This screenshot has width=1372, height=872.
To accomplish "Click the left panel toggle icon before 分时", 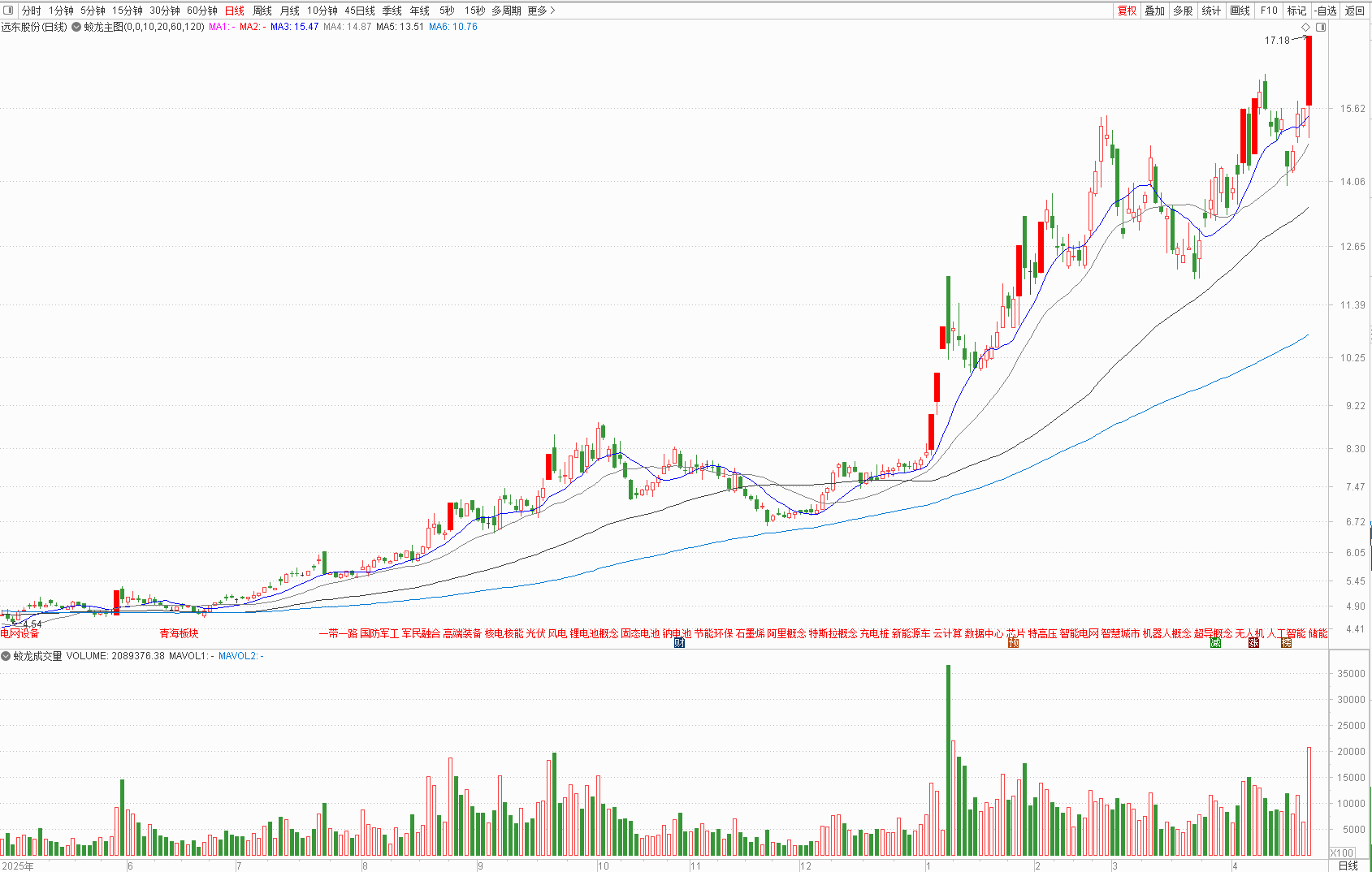I will pos(9,11).
